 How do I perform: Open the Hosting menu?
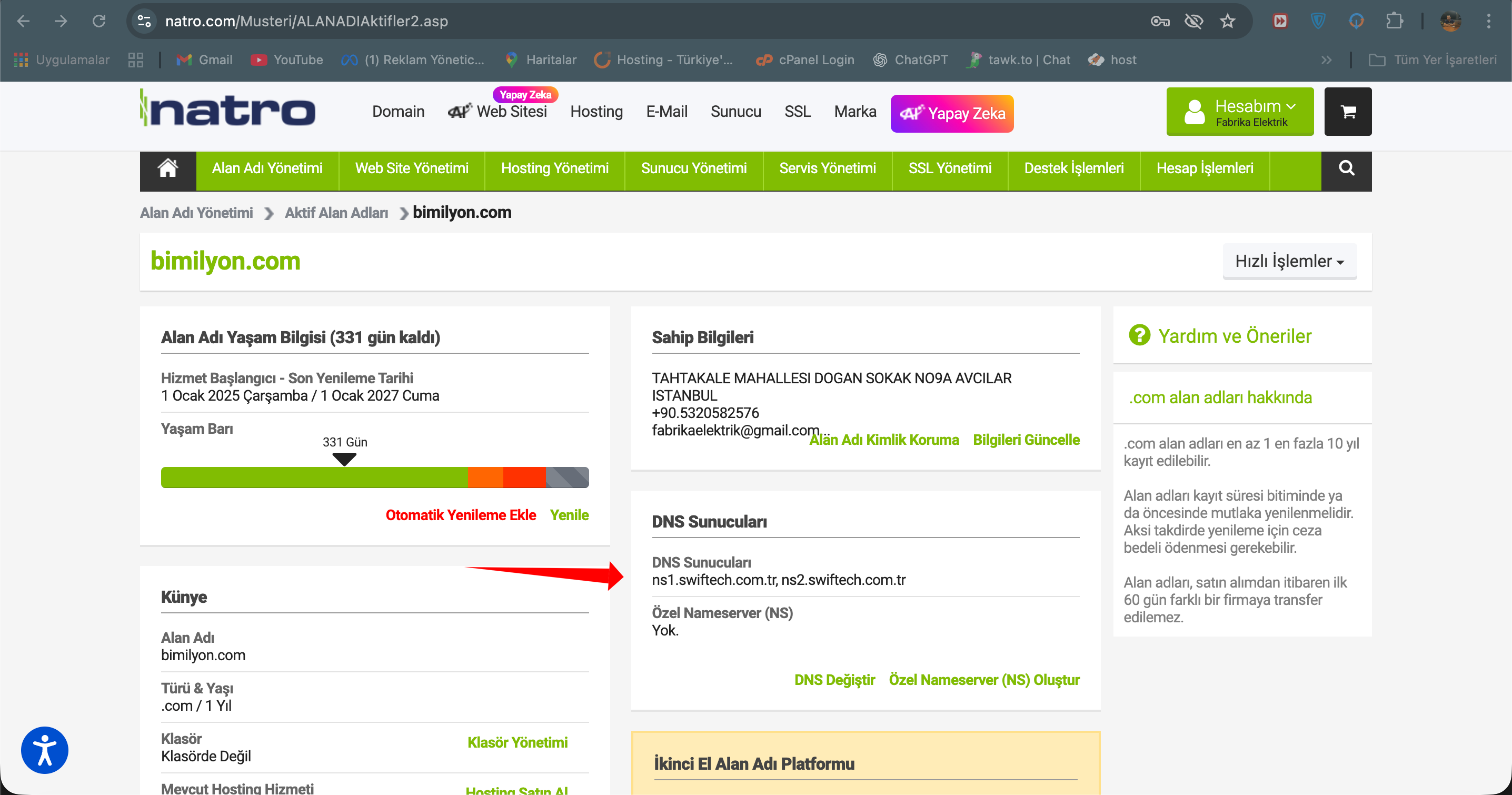coord(596,112)
